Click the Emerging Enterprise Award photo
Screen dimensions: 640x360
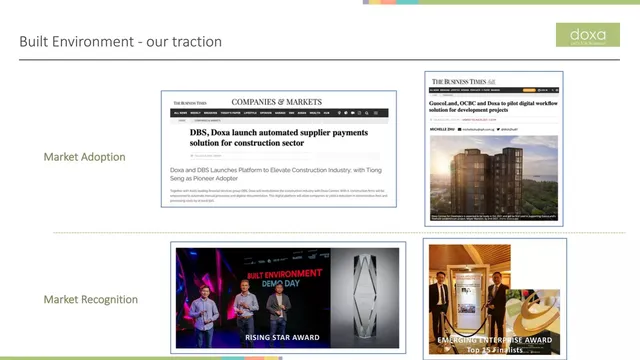(x=495, y=299)
